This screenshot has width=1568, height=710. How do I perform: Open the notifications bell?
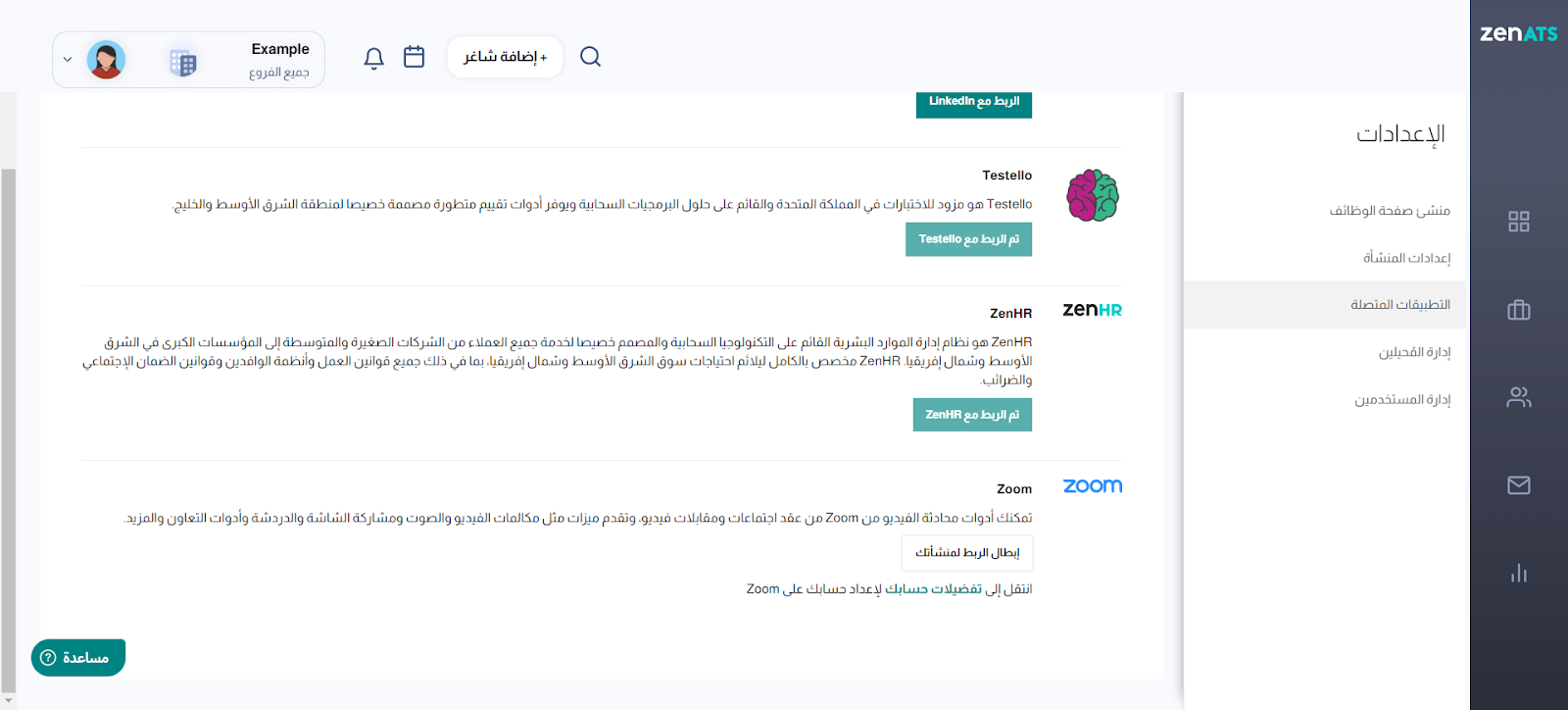[373, 58]
